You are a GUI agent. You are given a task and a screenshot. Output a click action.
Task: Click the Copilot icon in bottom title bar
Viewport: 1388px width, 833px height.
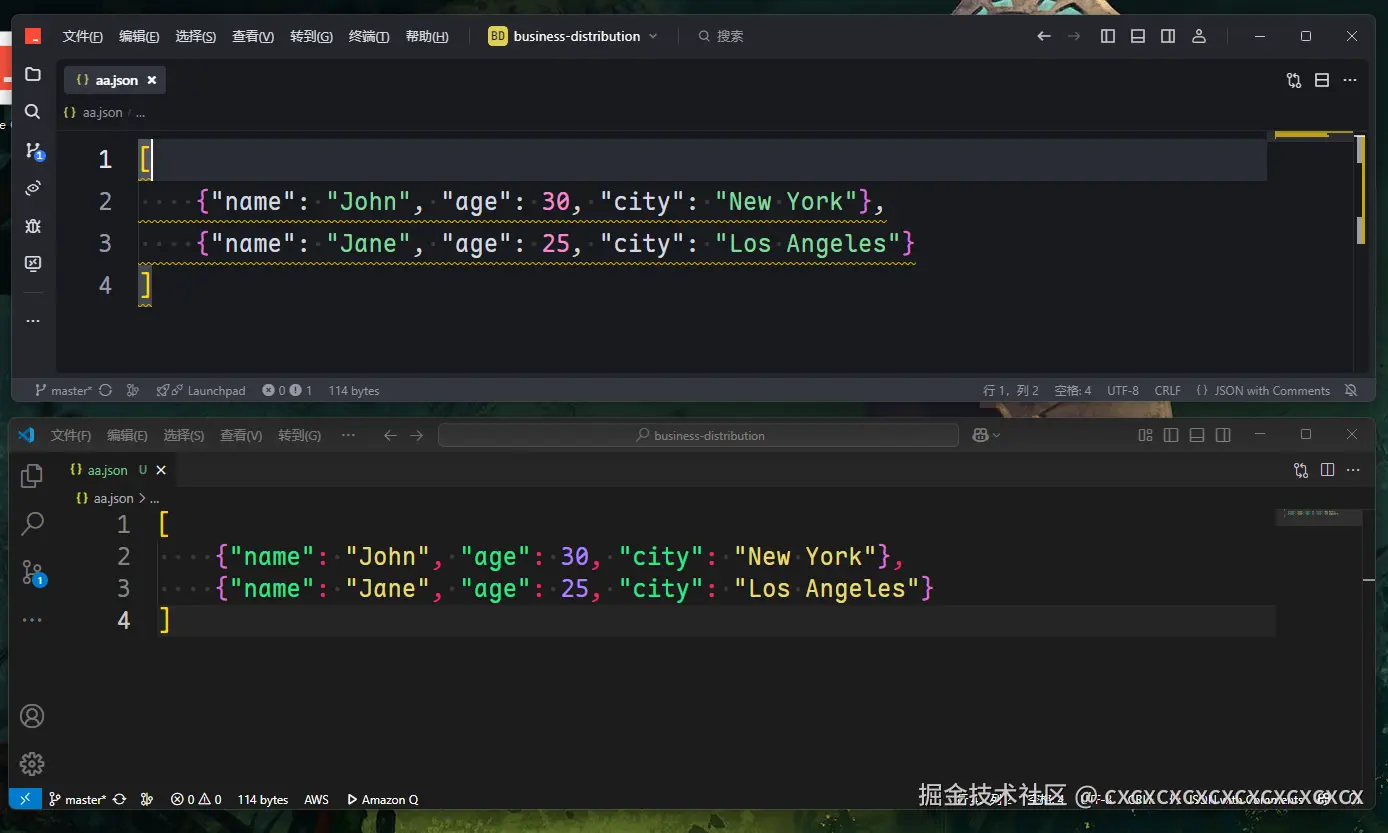click(x=981, y=435)
